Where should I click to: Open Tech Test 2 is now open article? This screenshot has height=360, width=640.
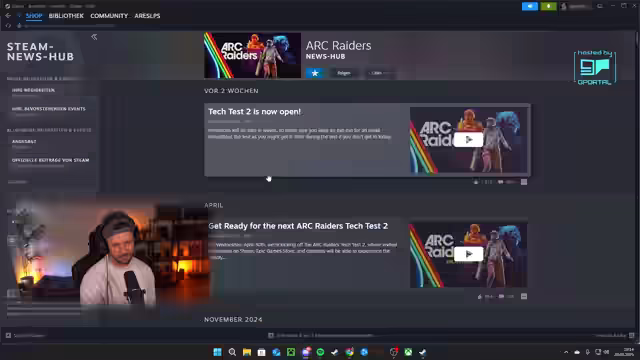point(254,111)
